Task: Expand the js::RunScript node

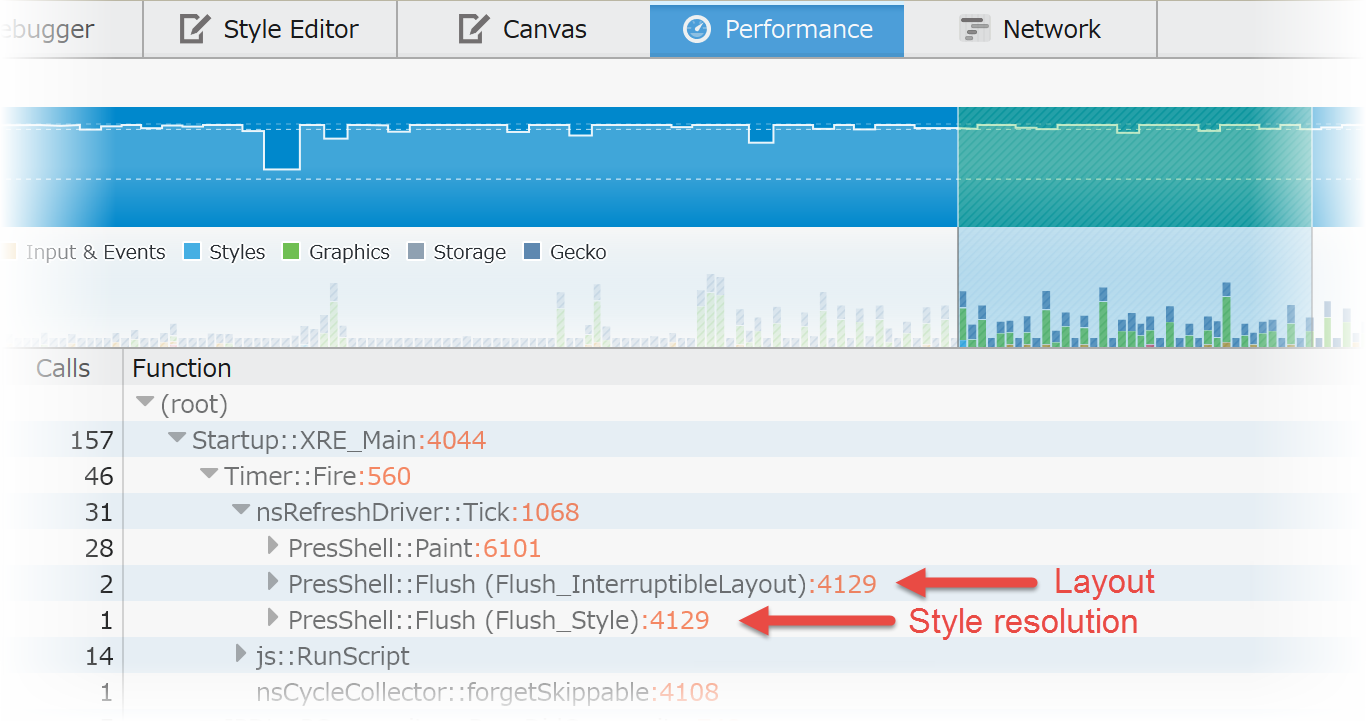Action: point(241,654)
